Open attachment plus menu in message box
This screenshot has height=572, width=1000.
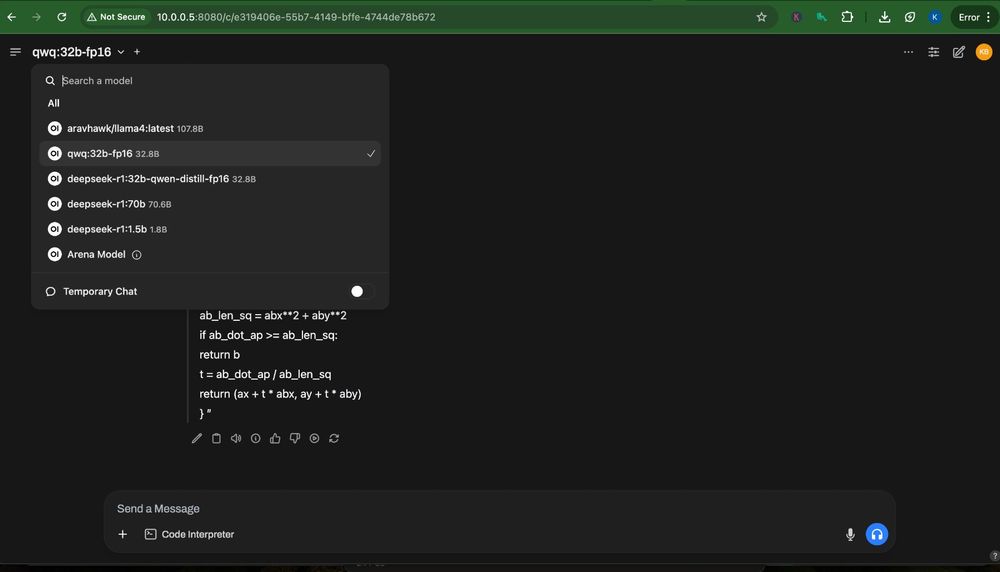point(122,534)
